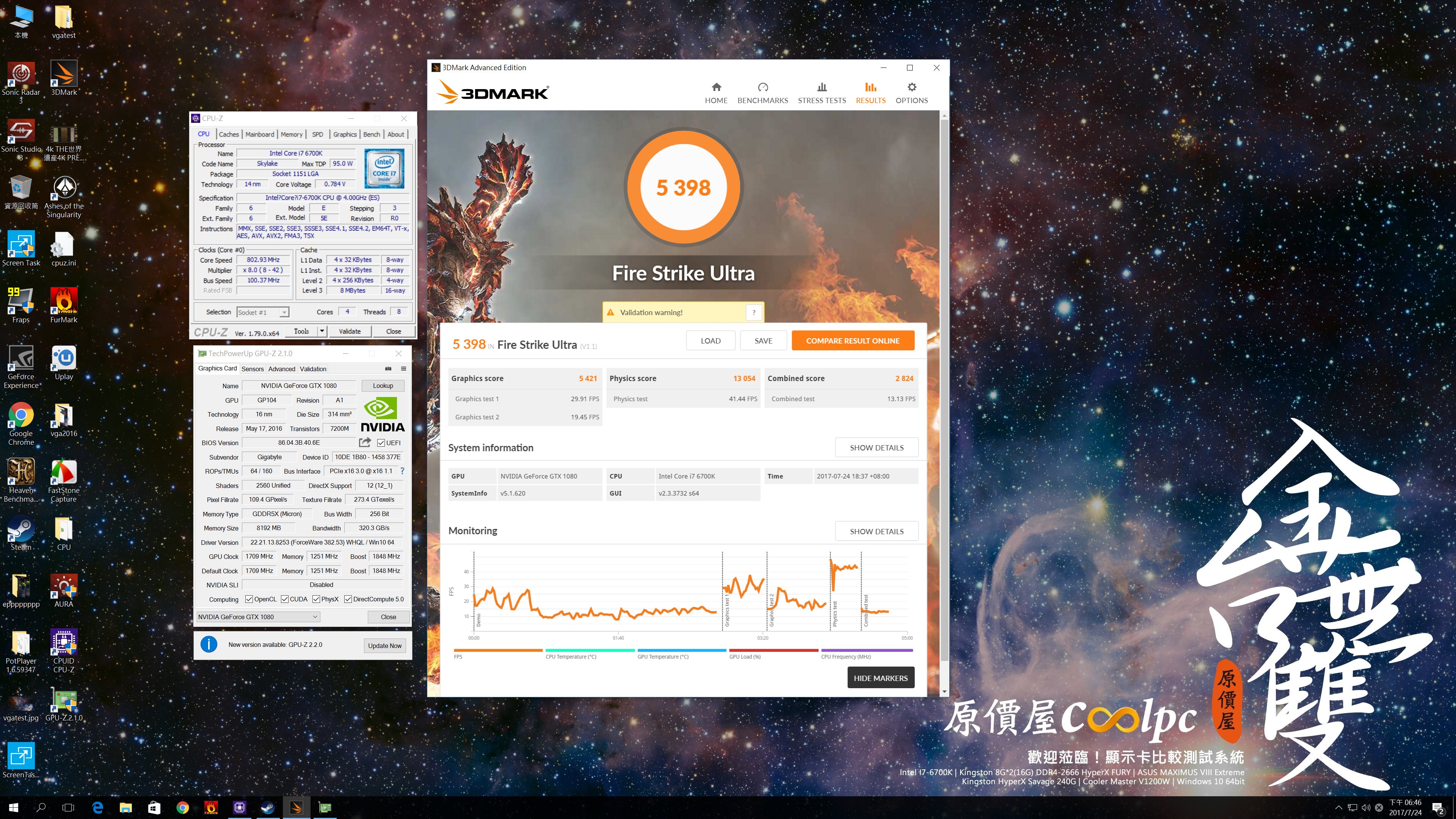
Task: Switch to the Memory tab in CPU-Z
Action: pyautogui.click(x=292, y=135)
